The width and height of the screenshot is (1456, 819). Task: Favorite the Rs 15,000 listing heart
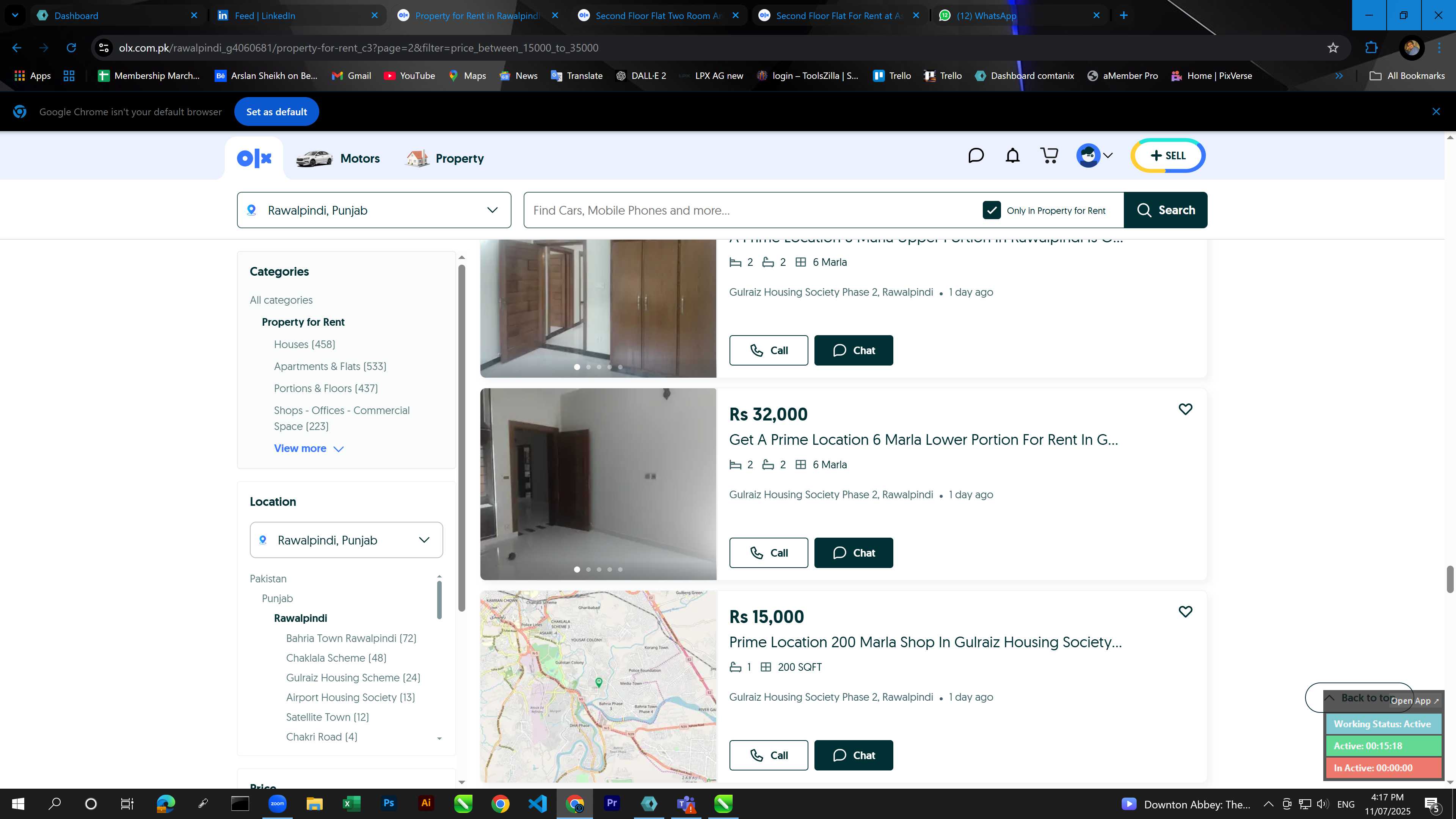[x=1185, y=611]
